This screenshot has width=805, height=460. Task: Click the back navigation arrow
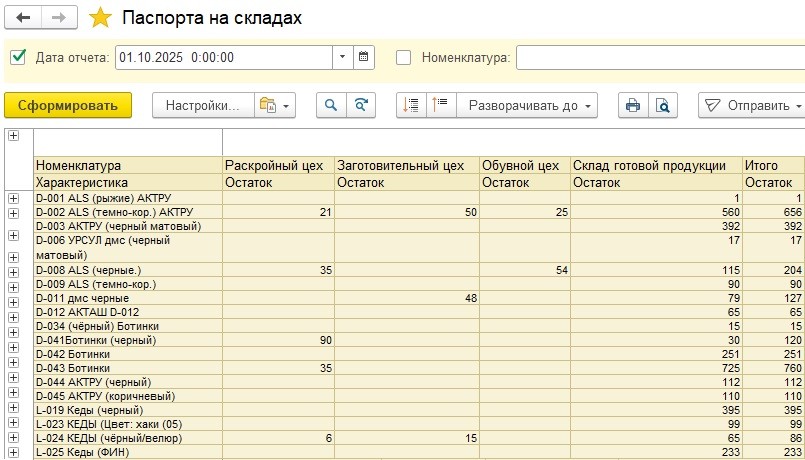click(24, 19)
